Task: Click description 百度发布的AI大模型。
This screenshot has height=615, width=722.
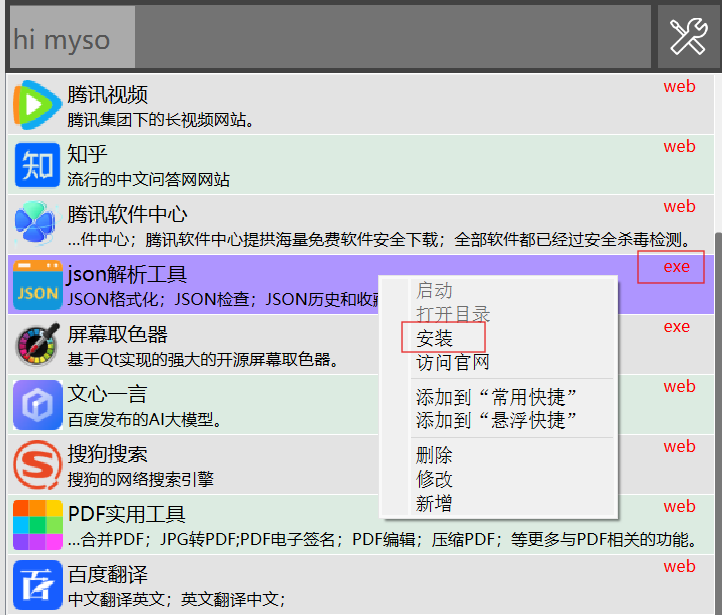Action: coord(145,419)
